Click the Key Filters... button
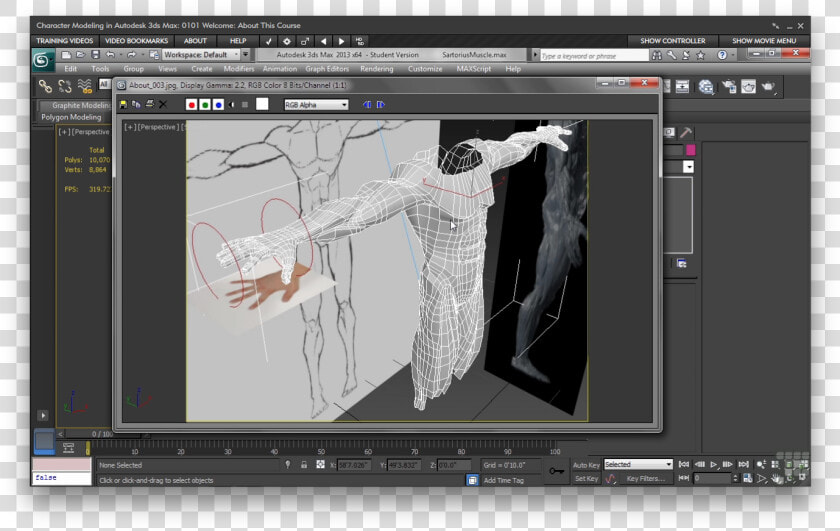Screen dimensions: 840x531 [x=646, y=478]
